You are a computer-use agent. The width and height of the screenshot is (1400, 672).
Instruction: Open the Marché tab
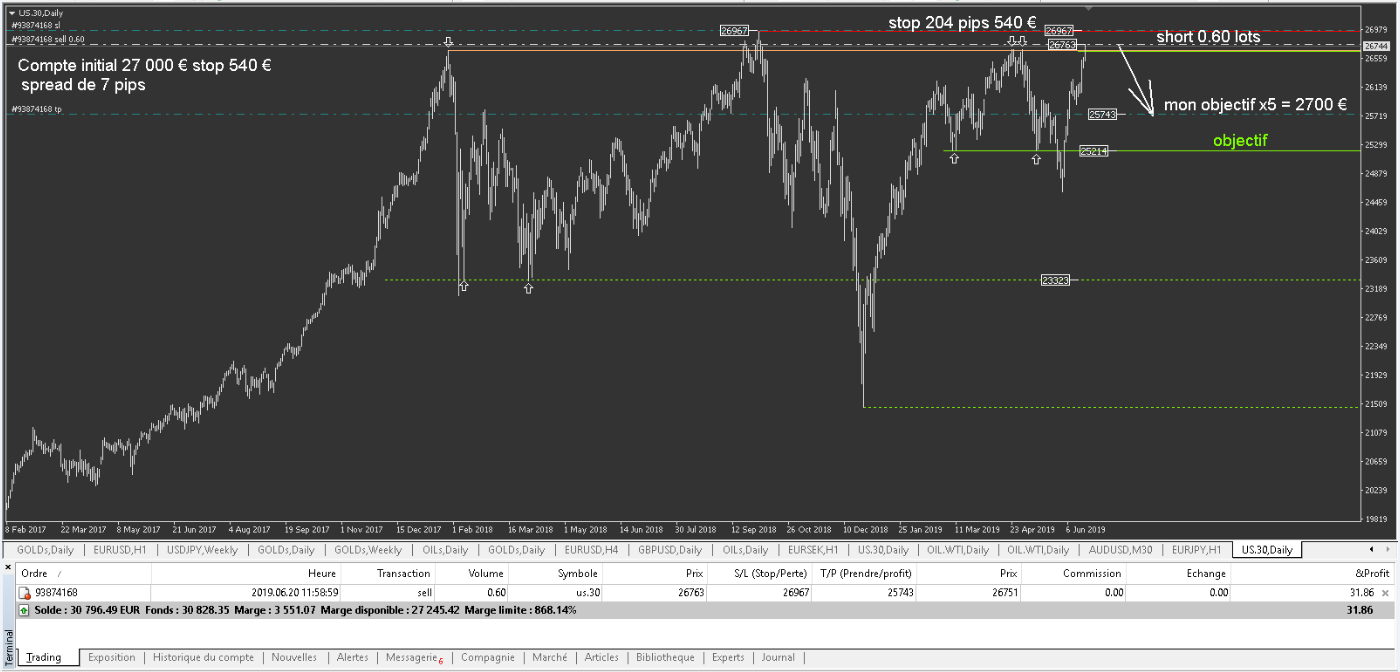(549, 657)
